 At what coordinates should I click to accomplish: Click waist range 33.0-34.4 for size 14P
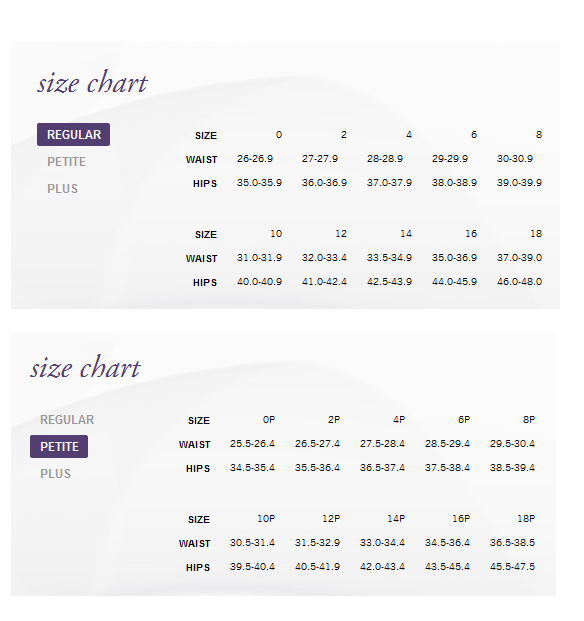(x=382, y=543)
